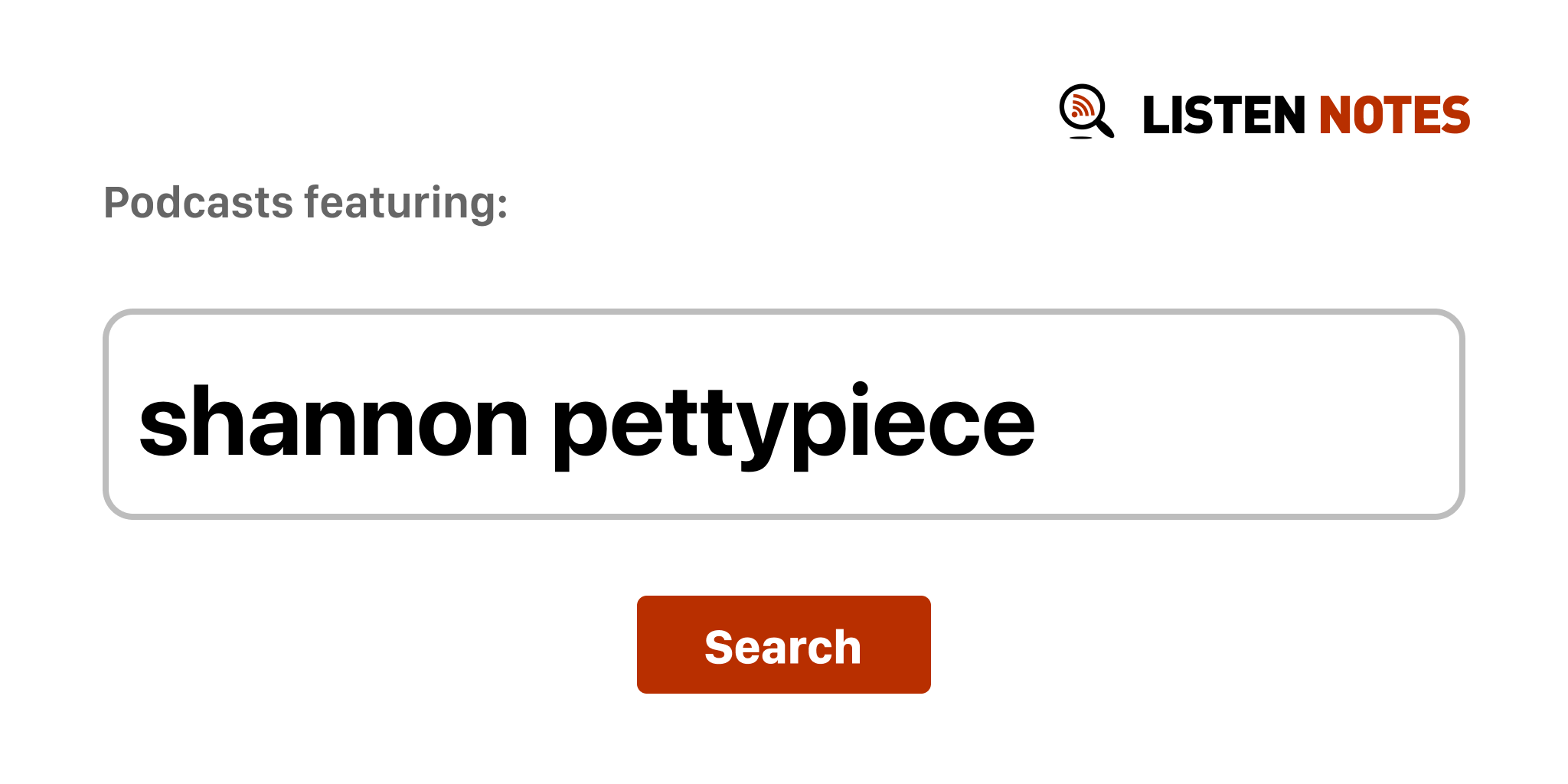Click the Podcasts featuring label

pyautogui.click(x=305, y=203)
